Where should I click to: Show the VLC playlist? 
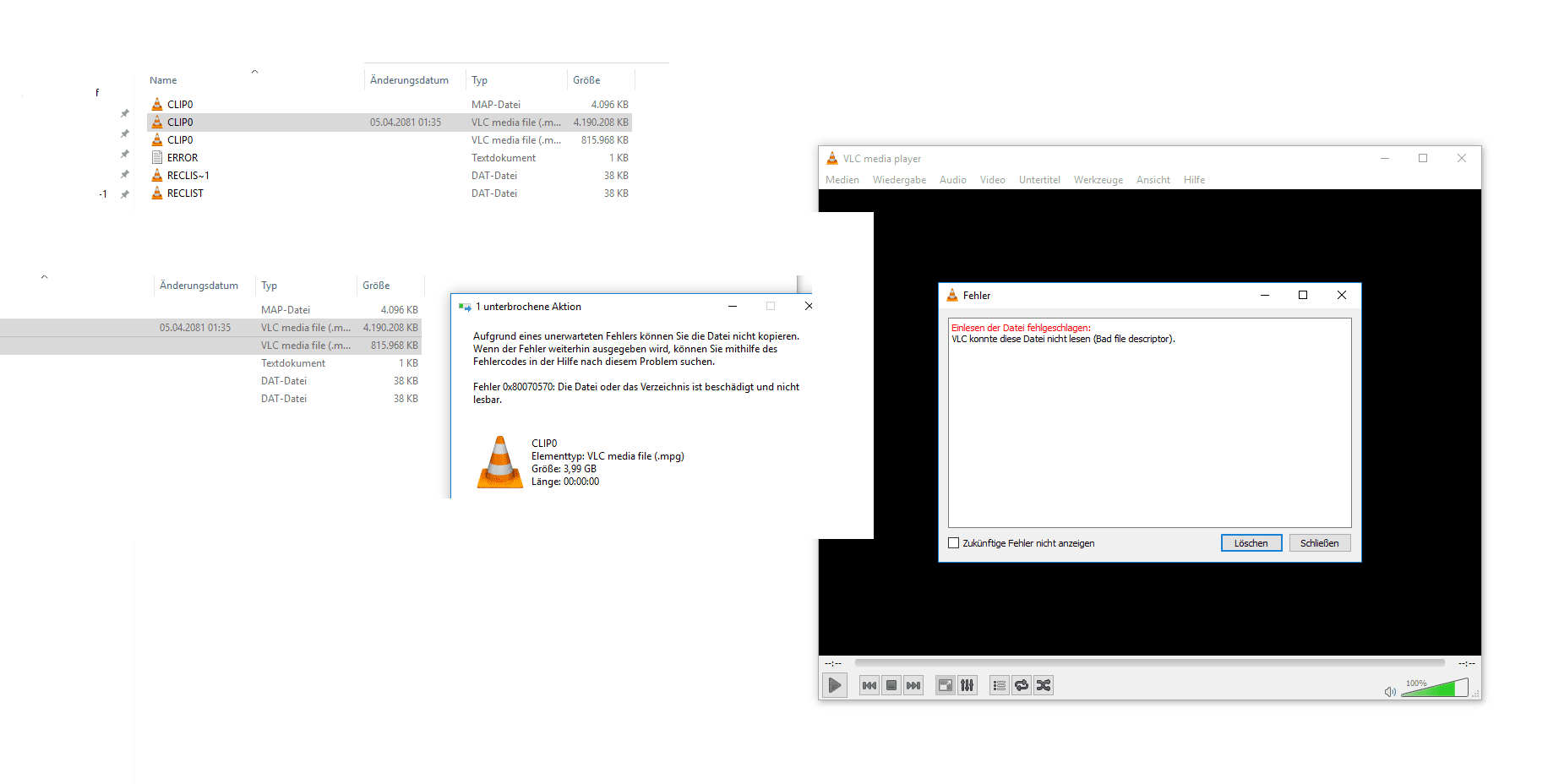coord(1000,685)
